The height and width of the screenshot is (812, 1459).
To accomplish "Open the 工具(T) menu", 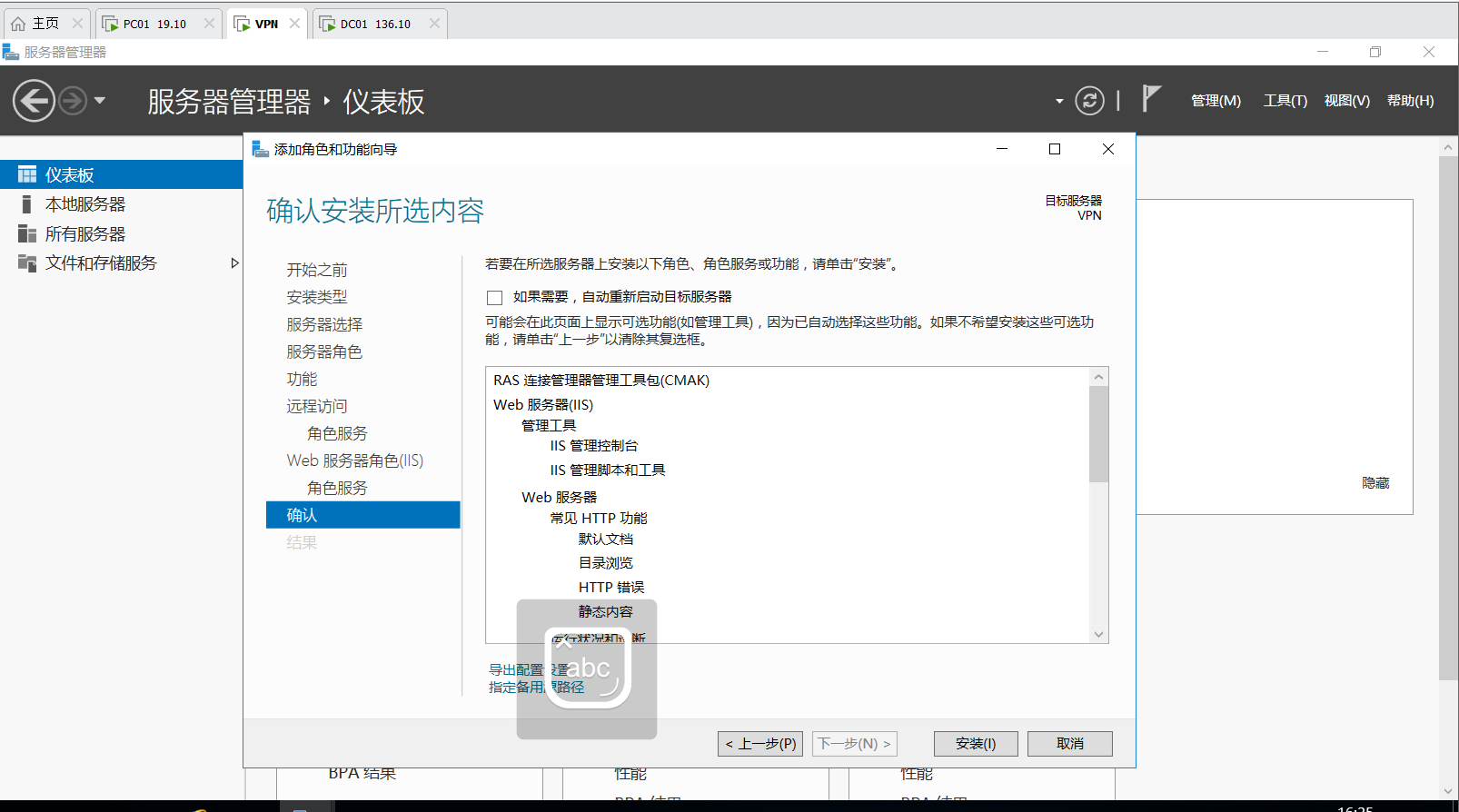I will point(1285,101).
